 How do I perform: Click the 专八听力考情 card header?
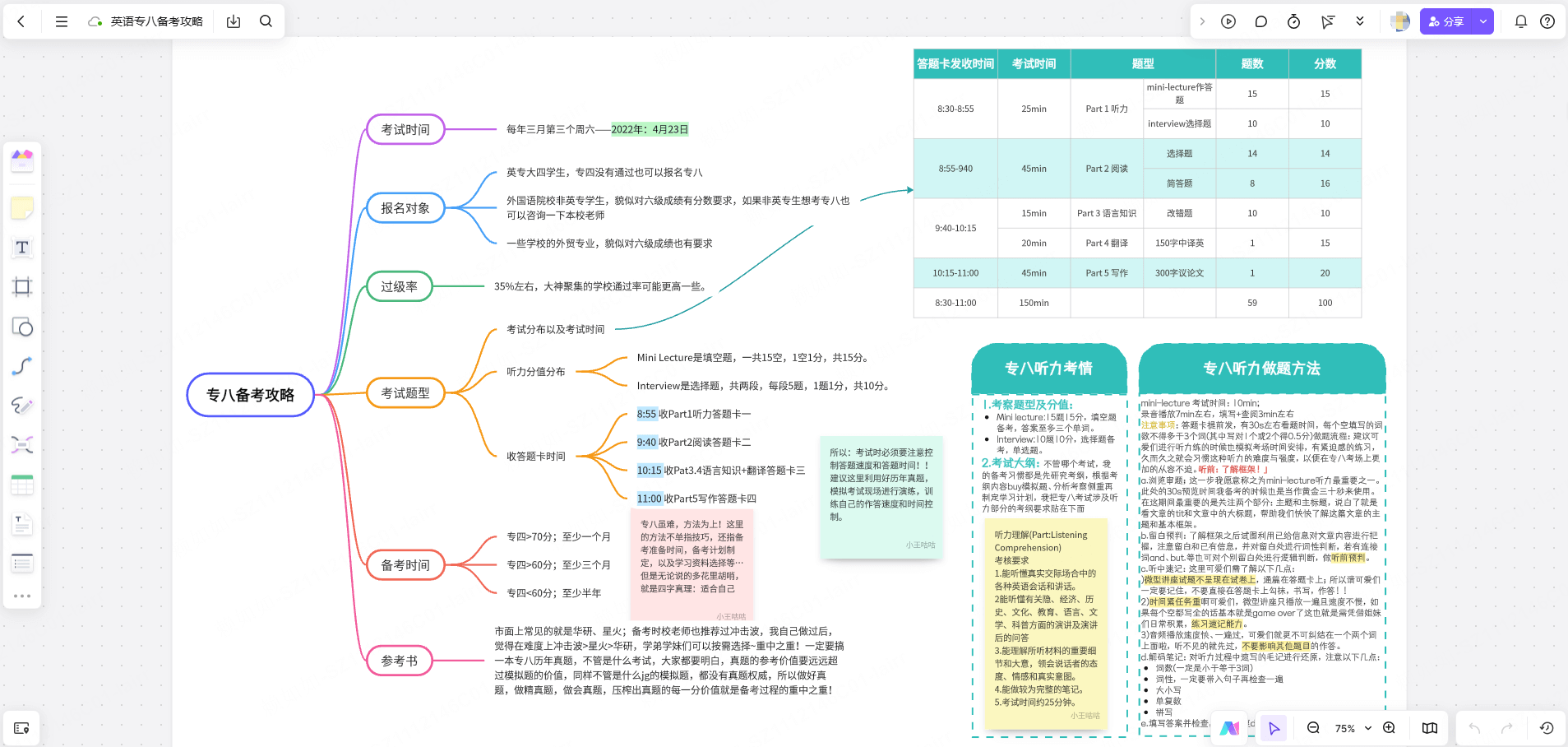coord(1049,369)
